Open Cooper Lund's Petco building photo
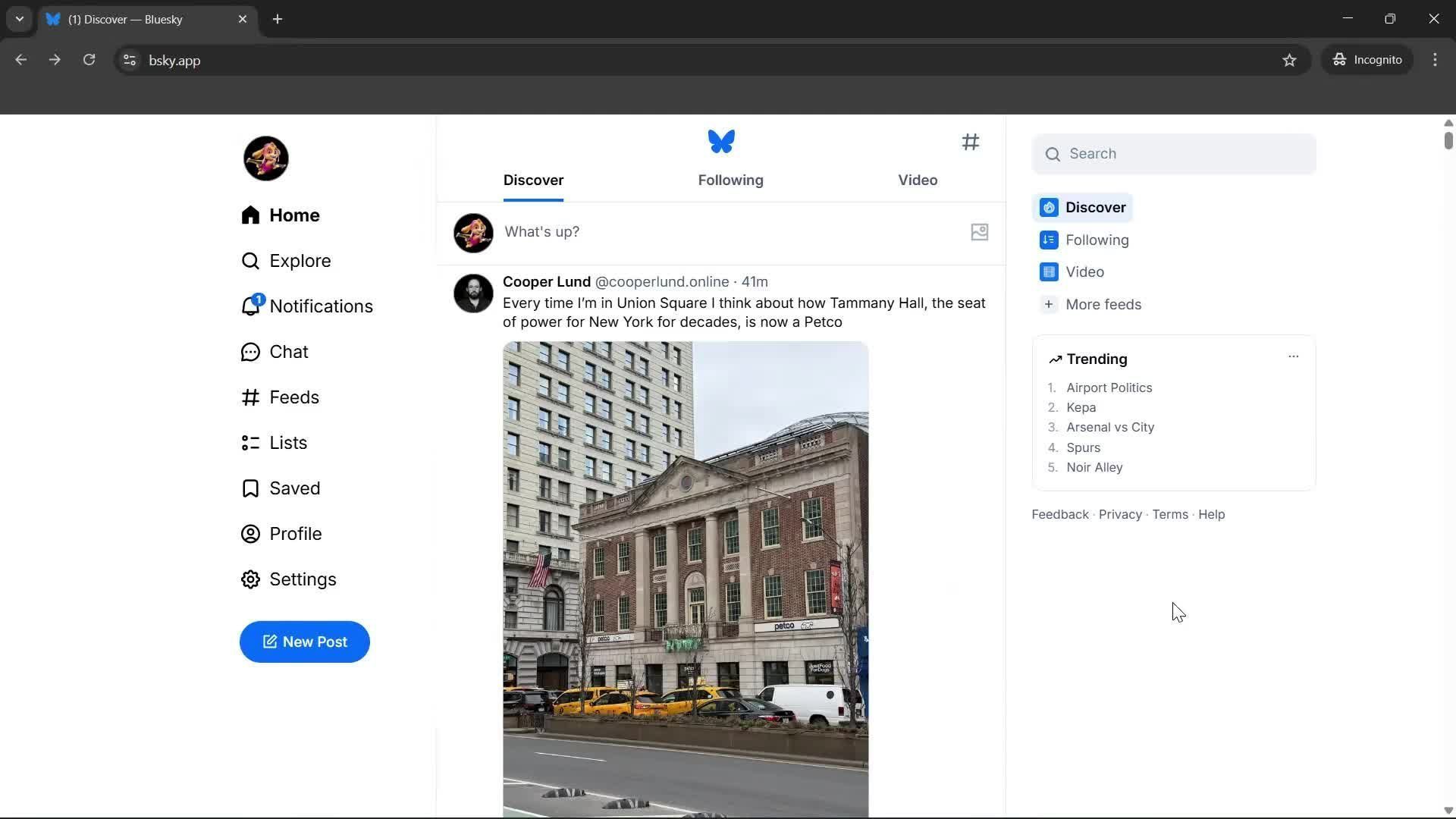 pos(685,579)
